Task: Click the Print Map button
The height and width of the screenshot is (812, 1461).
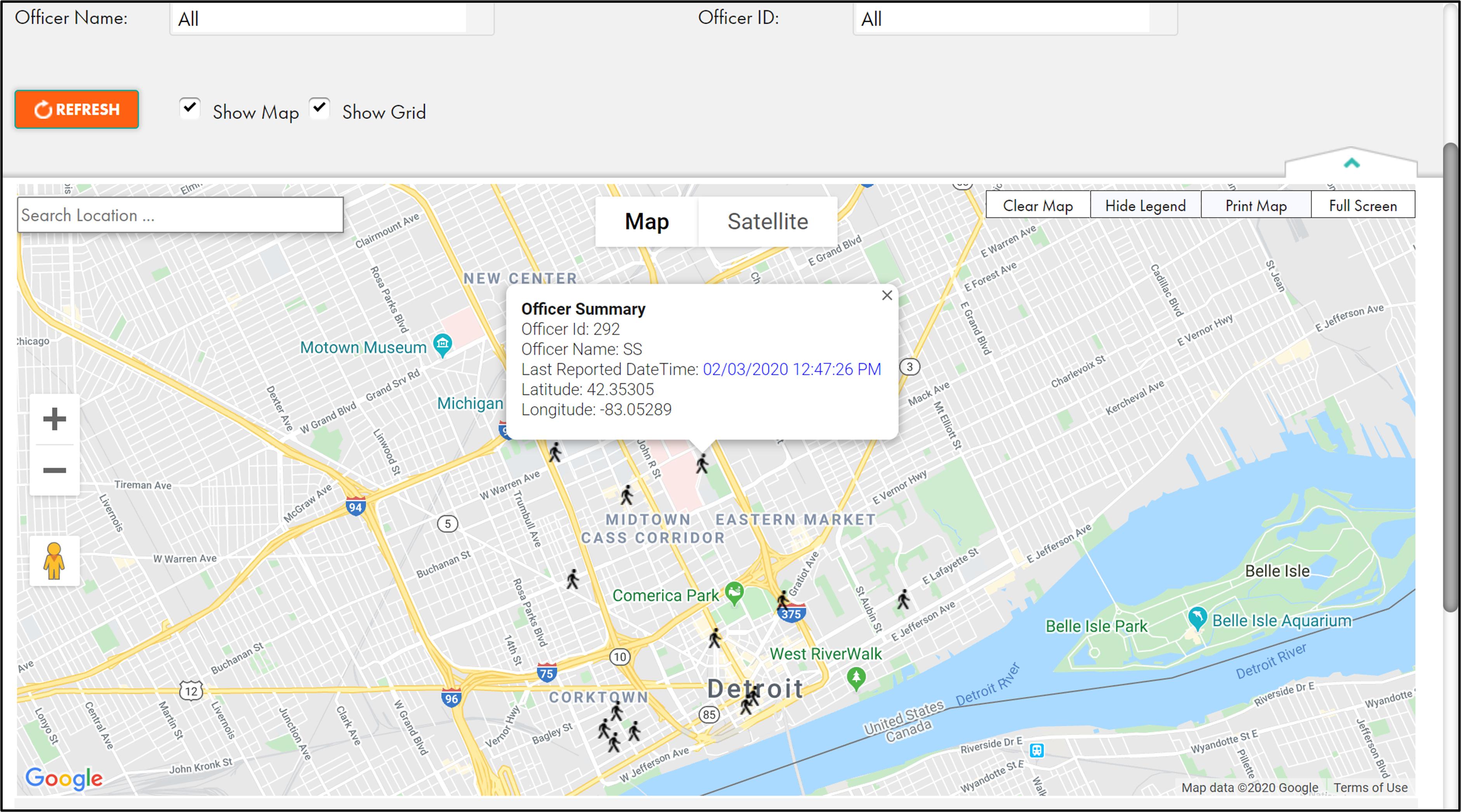Action: 1256,205
